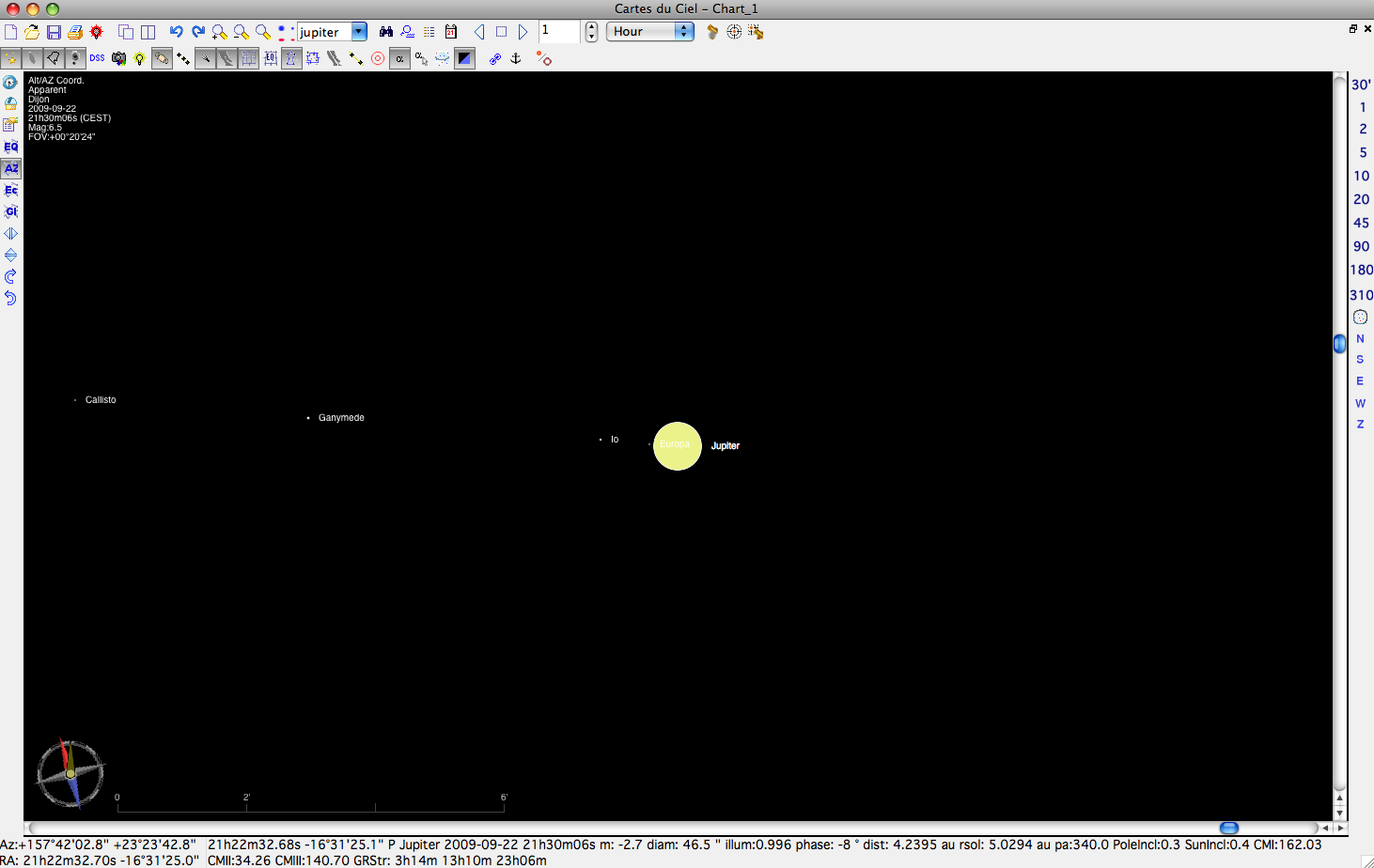Click the zoom in magnifier icon
This screenshot has width=1374, height=868.
pyautogui.click(x=219, y=32)
